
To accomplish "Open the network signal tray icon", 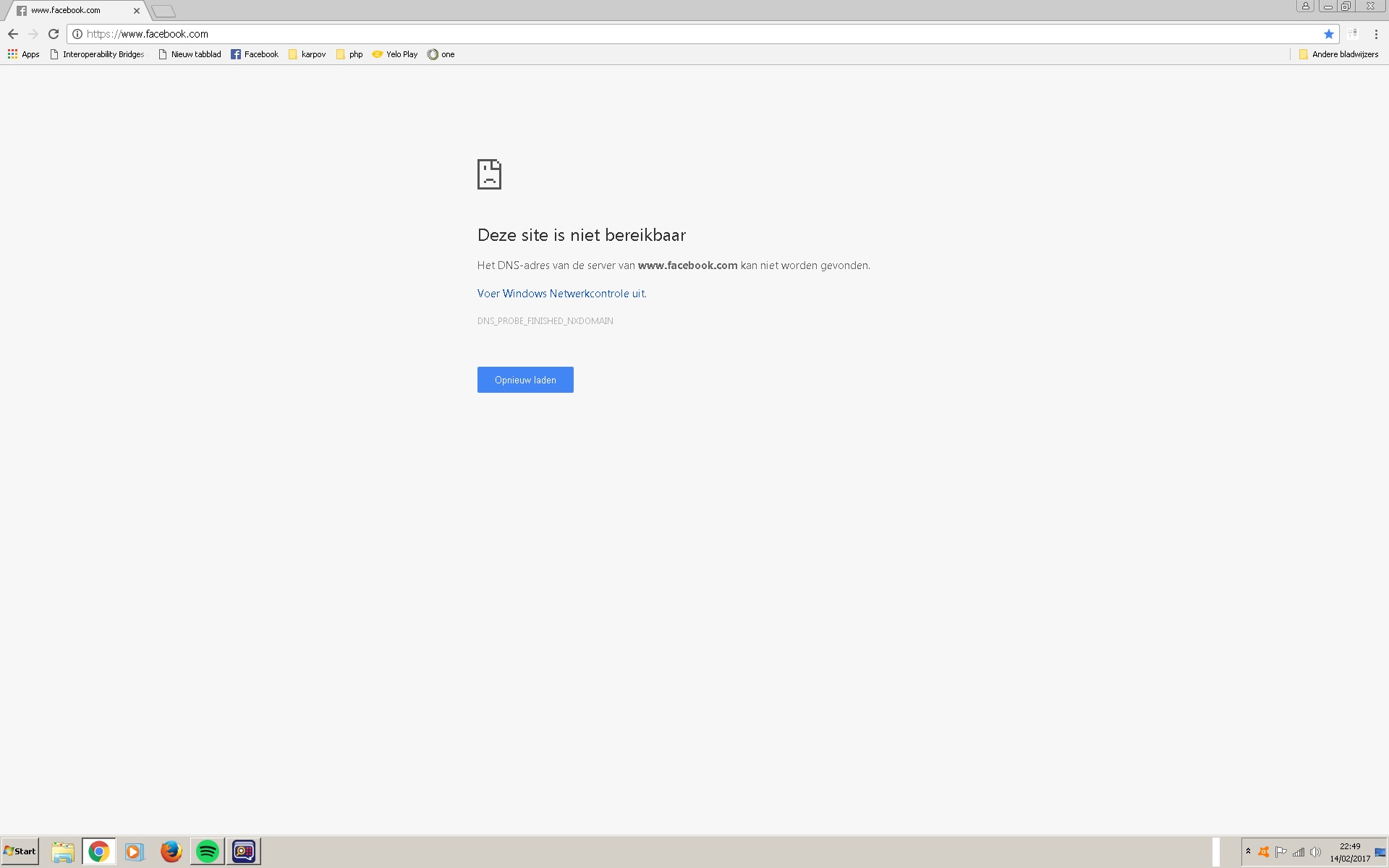I will [x=1299, y=852].
